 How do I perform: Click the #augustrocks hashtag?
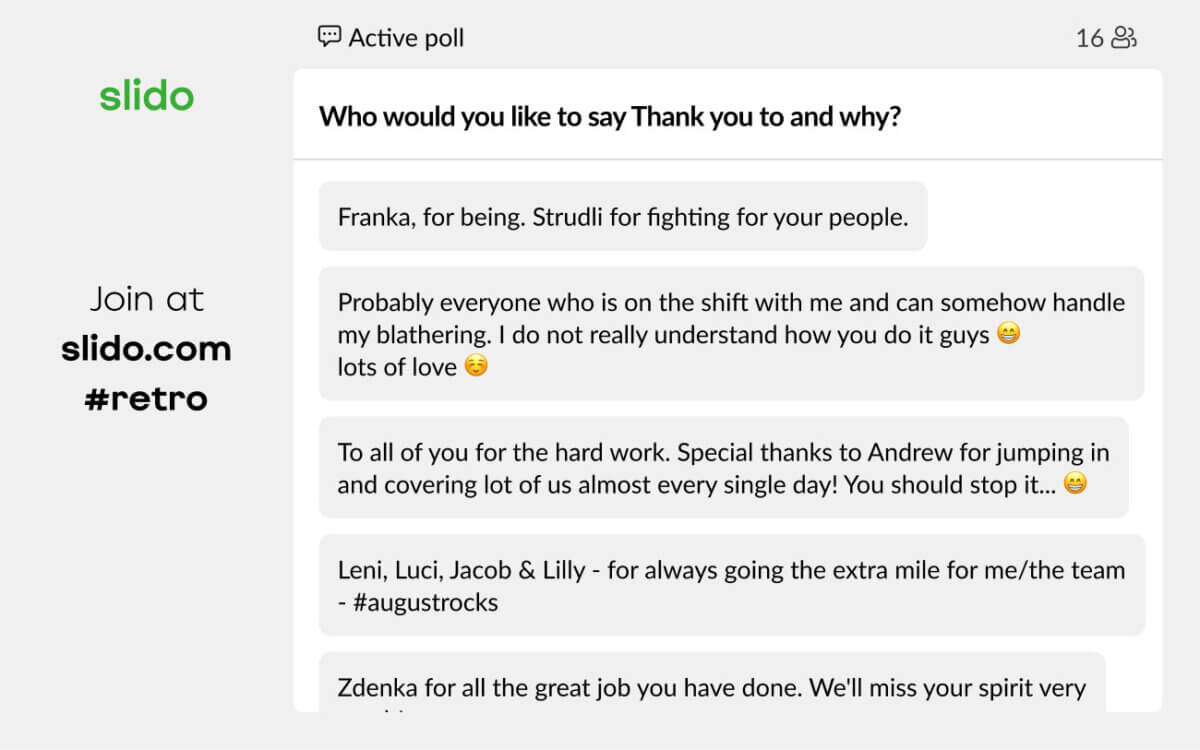tap(425, 603)
